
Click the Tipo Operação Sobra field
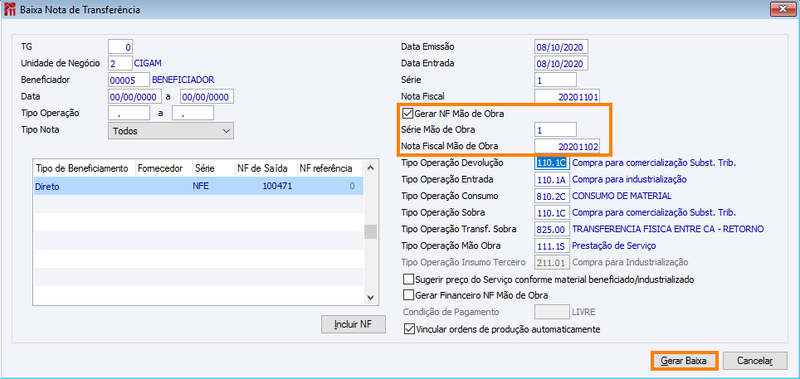(552, 213)
